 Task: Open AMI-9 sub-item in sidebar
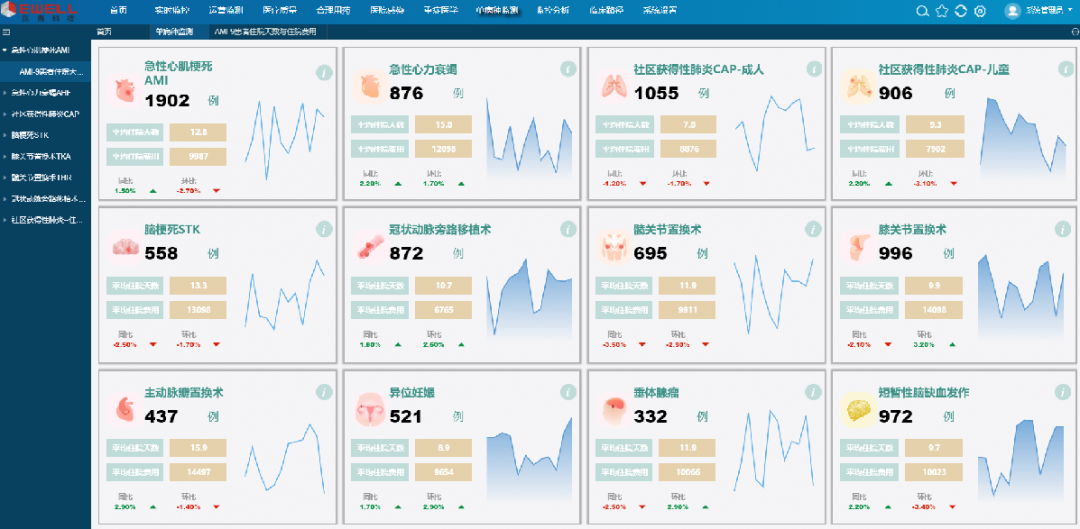(57, 71)
